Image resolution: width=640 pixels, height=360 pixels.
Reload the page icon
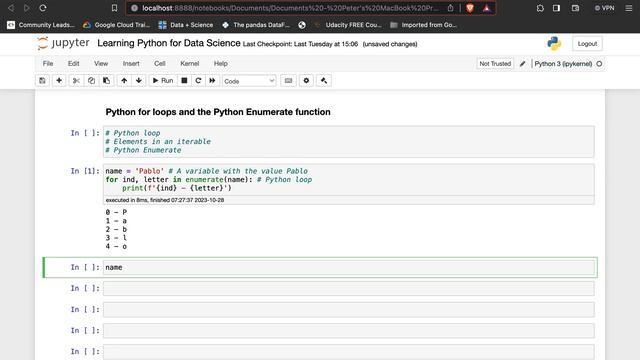point(43,8)
